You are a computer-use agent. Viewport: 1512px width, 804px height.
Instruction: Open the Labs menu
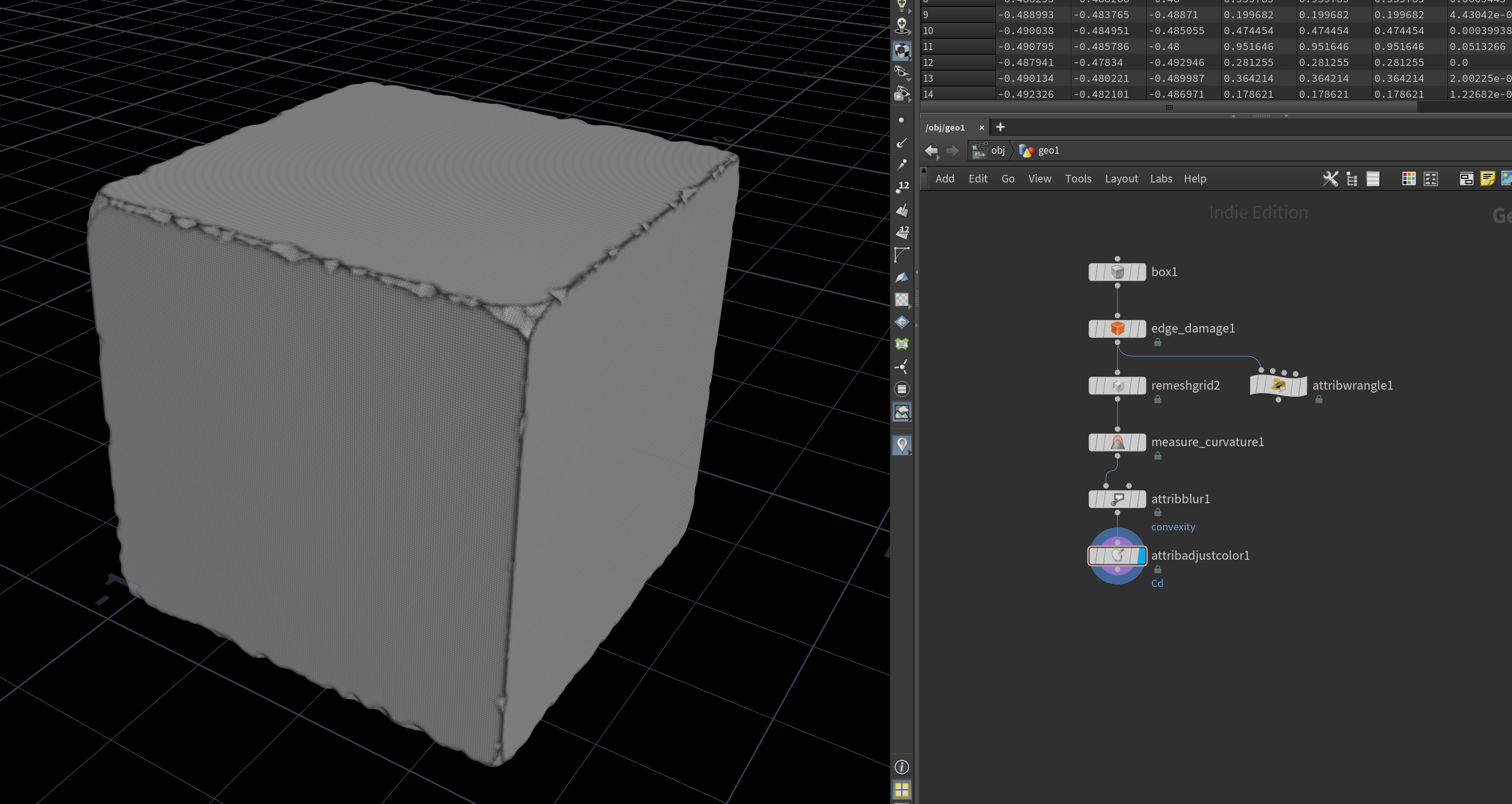pyautogui.click(x=1161, y=179)
